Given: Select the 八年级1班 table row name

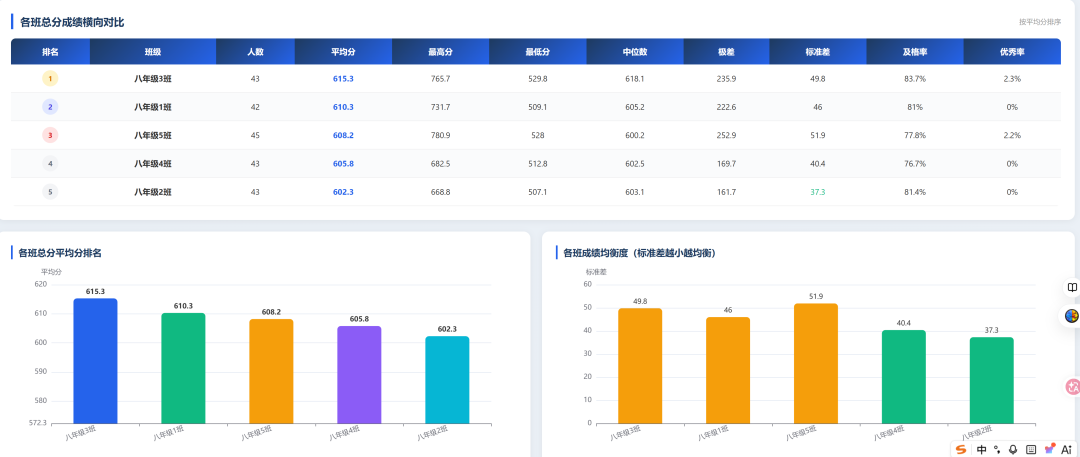Looking at the screenshot, I should 153,107.
